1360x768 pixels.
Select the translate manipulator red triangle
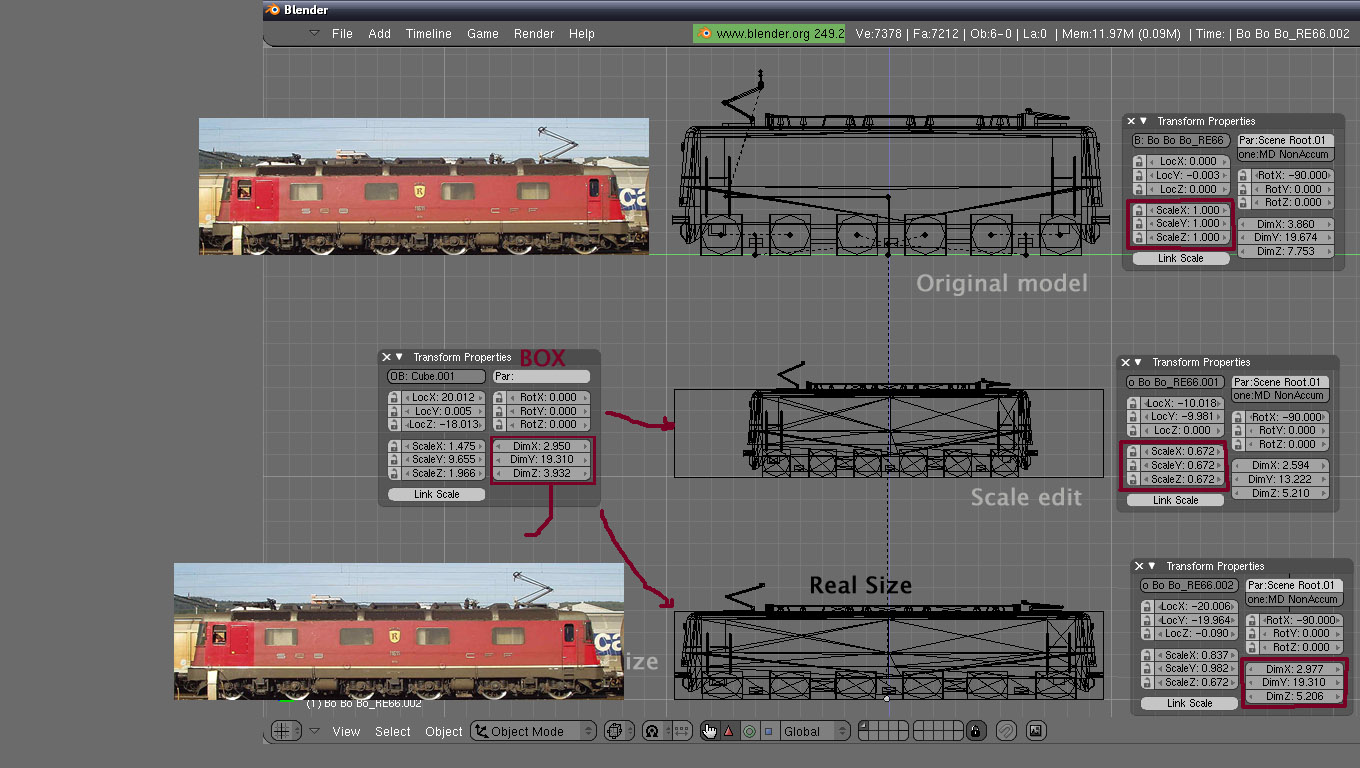coord(728,731)
